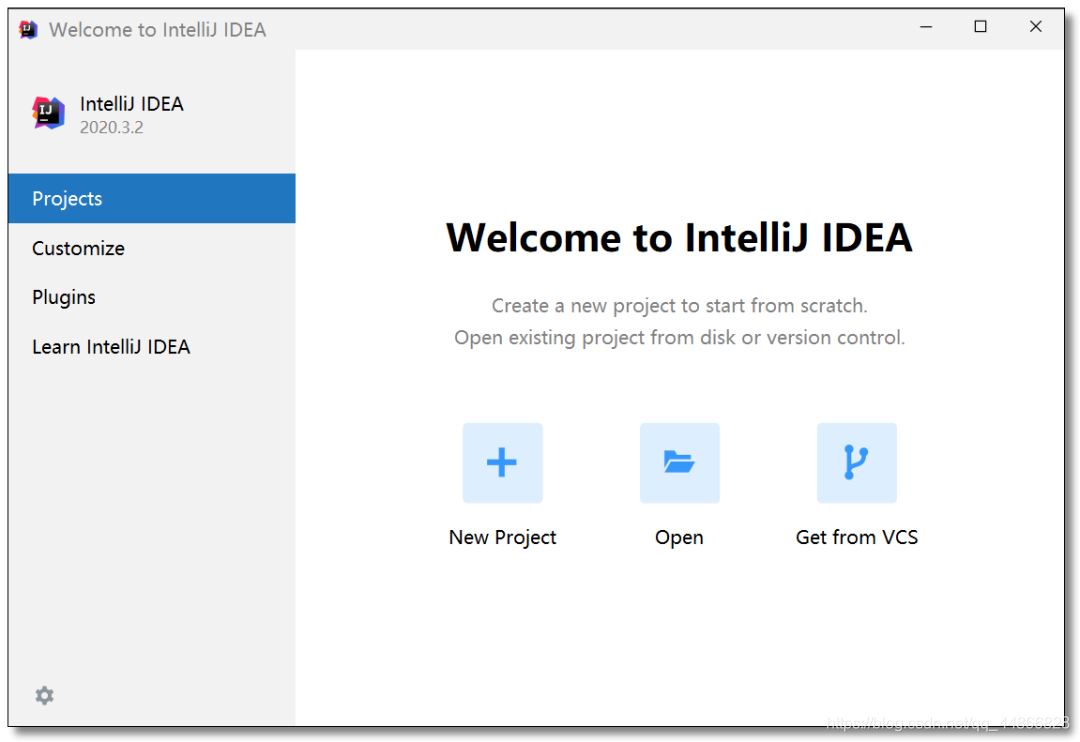Minimize the Welcome window

tap(926, 27)
